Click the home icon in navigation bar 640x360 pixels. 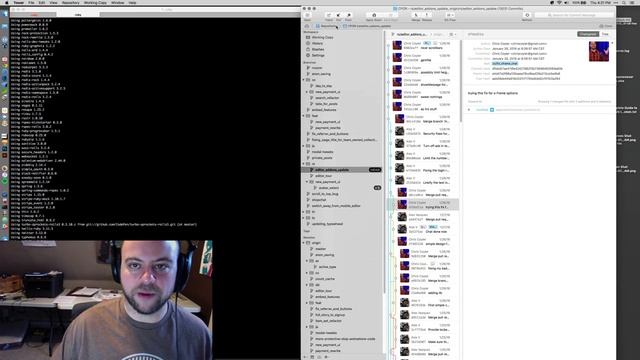307,26
